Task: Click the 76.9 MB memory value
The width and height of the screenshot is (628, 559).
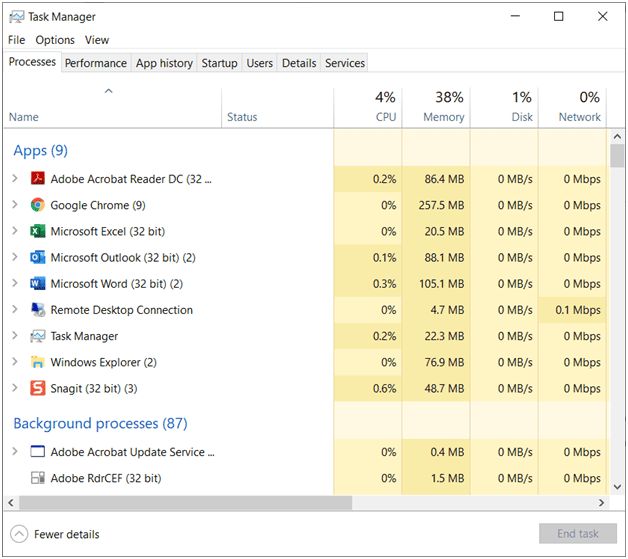Action: (x=445, y=362)
